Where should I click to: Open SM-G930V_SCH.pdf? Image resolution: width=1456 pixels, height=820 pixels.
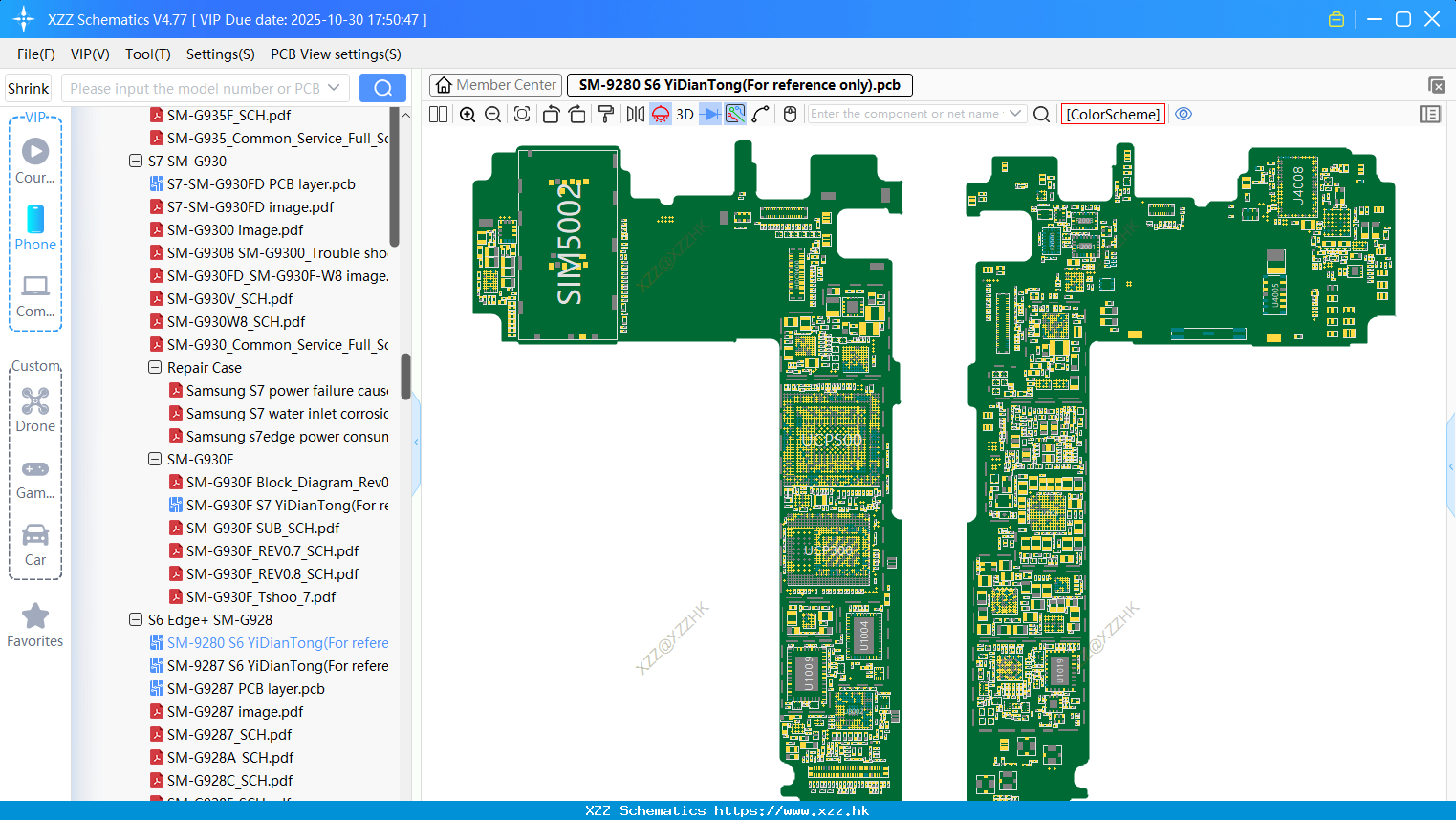(x=229, y=299)
